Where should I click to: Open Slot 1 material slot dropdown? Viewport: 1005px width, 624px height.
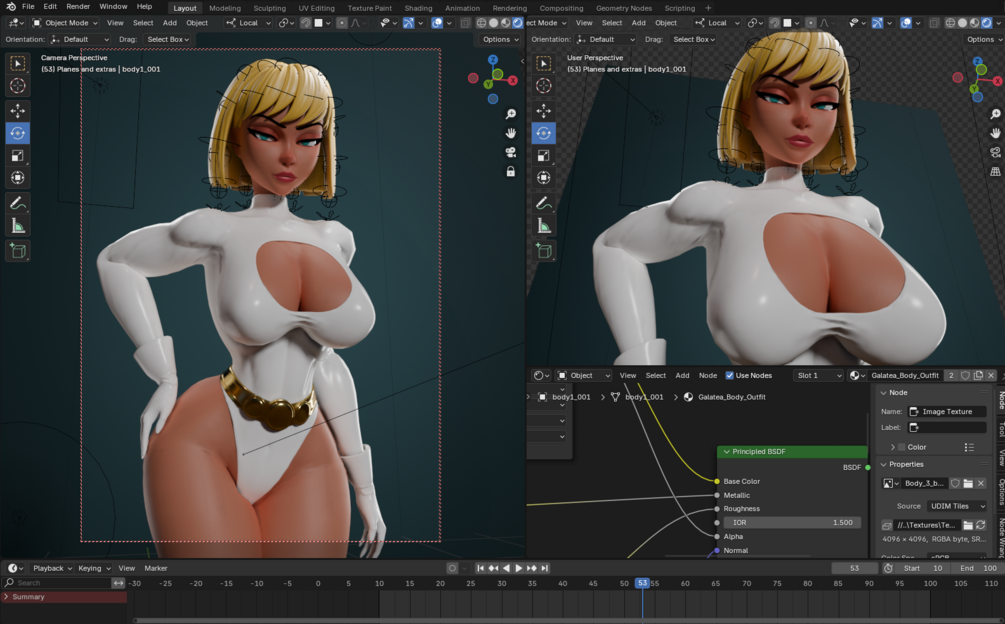818,375
